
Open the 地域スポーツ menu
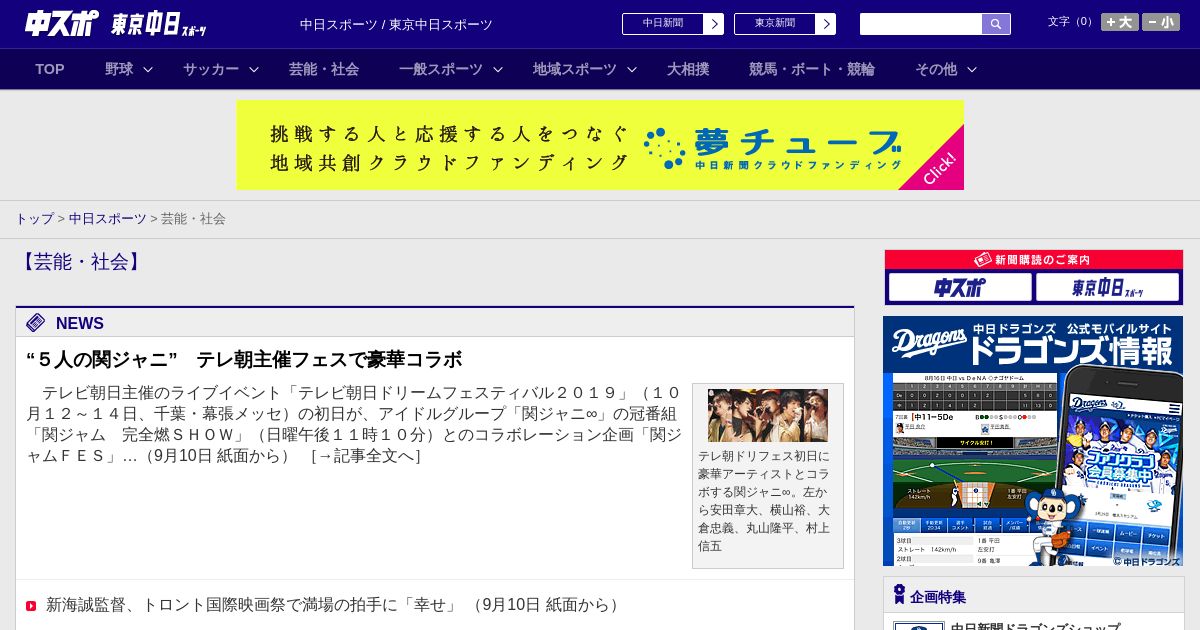point(575,69)
